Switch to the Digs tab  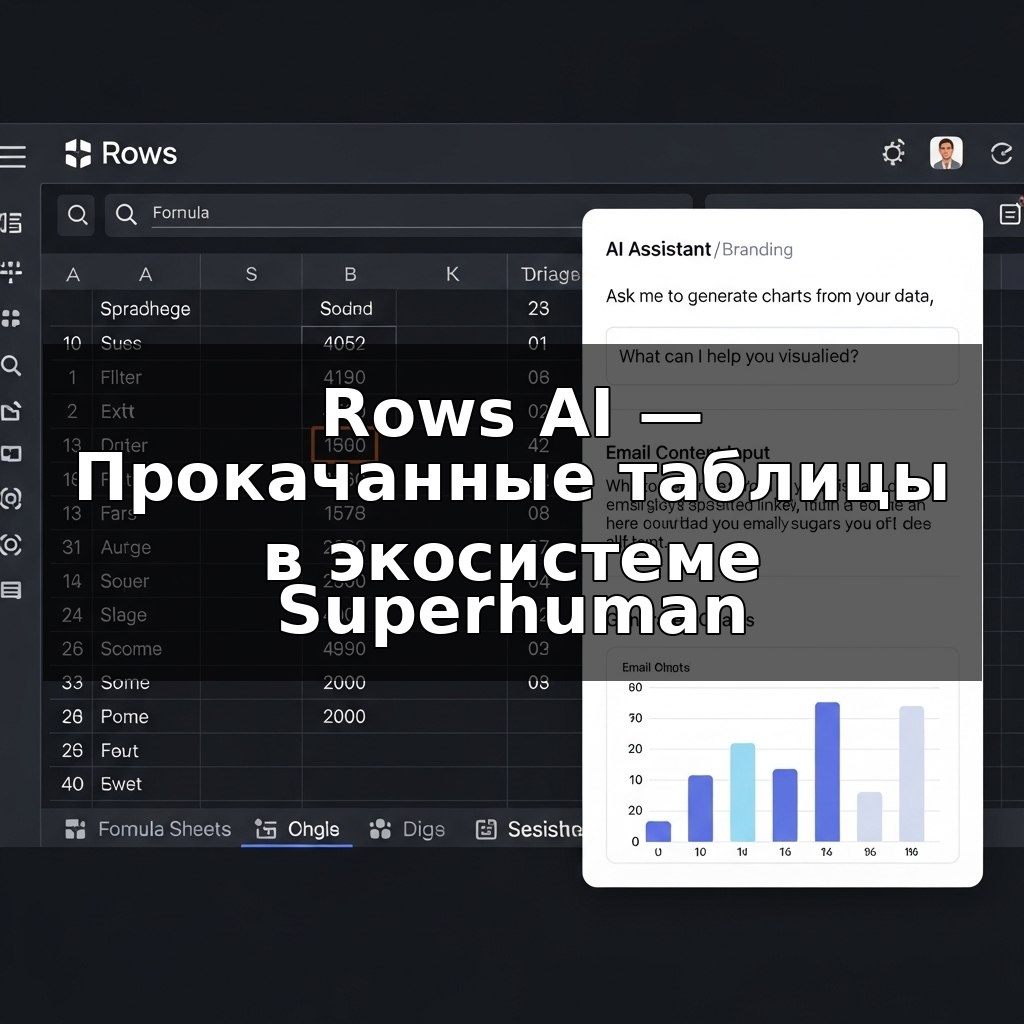coord(407,829)
